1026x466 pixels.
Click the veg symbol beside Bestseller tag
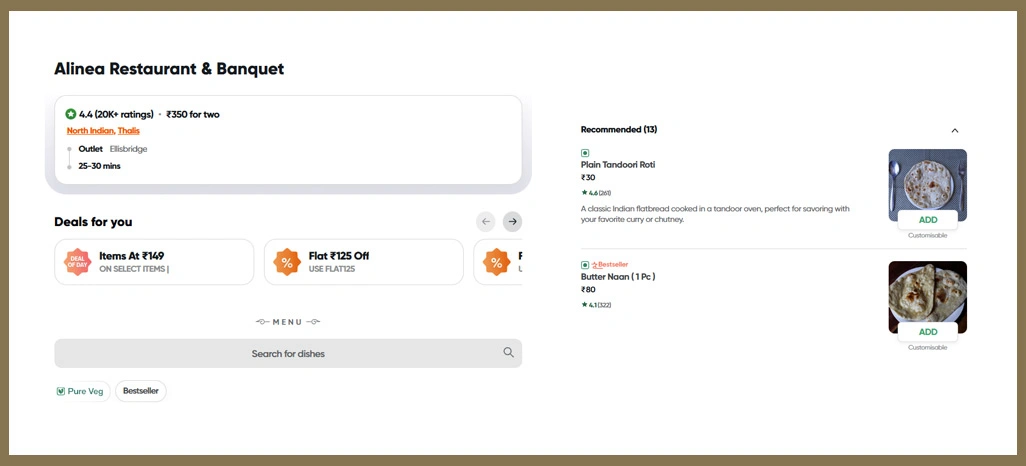tap(585, 265)
